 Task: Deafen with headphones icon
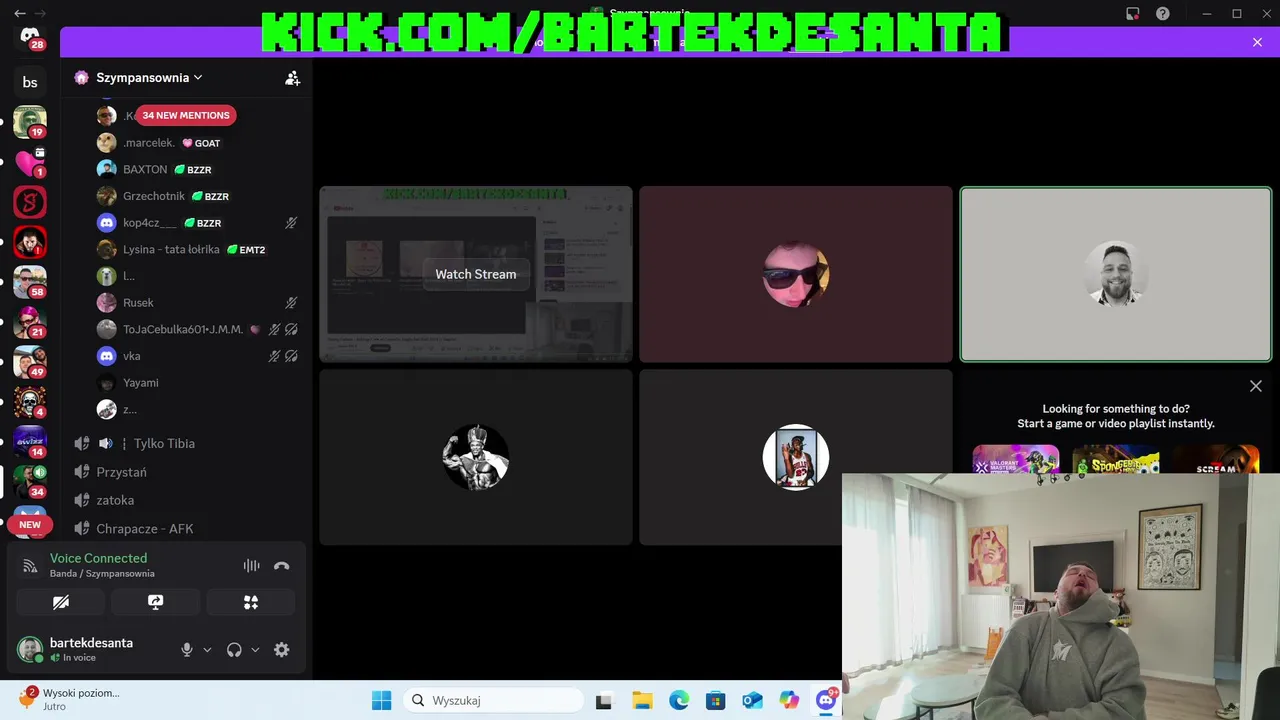pos(234,650)
